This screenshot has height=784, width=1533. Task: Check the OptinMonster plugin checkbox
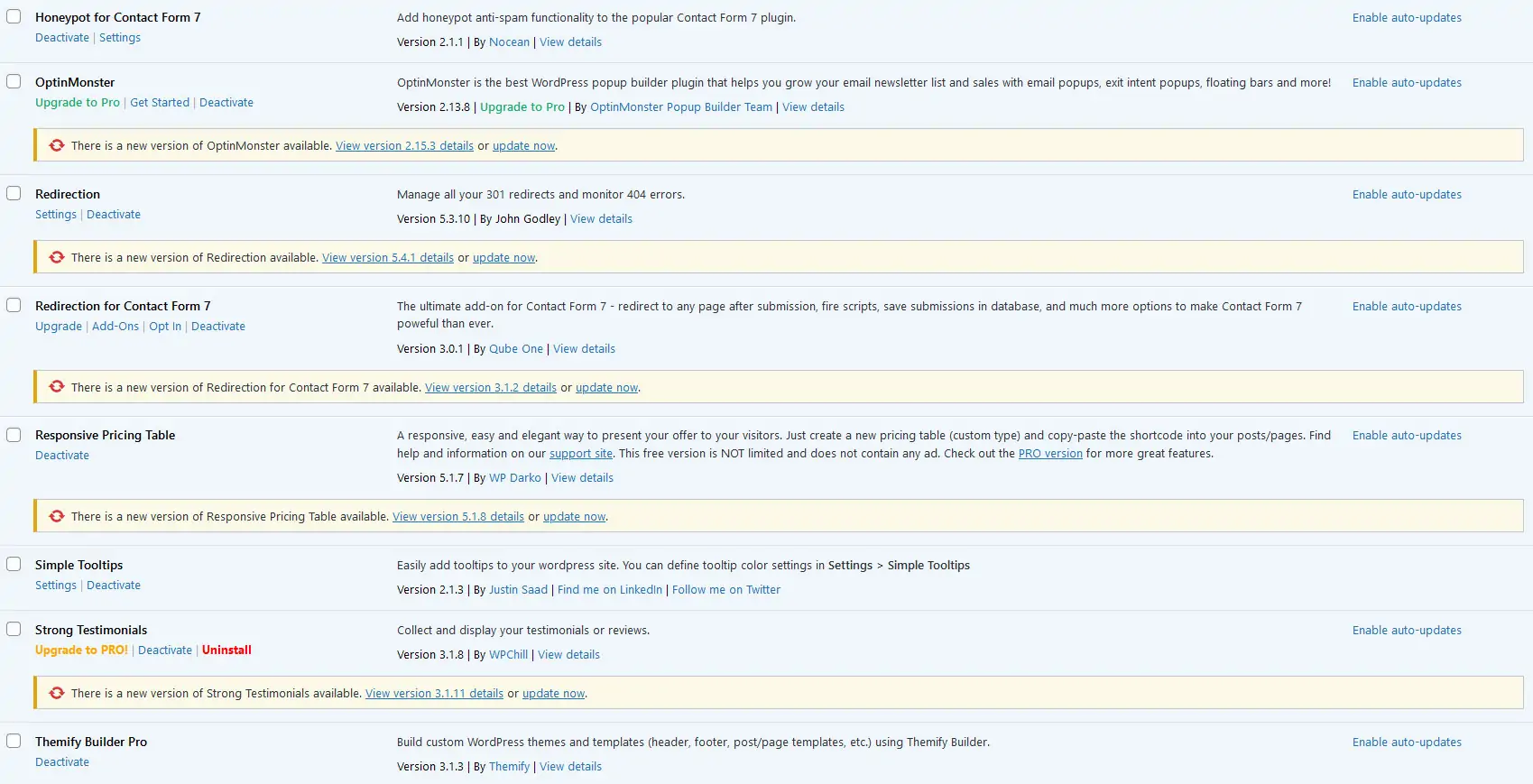(x=14, y=82)
